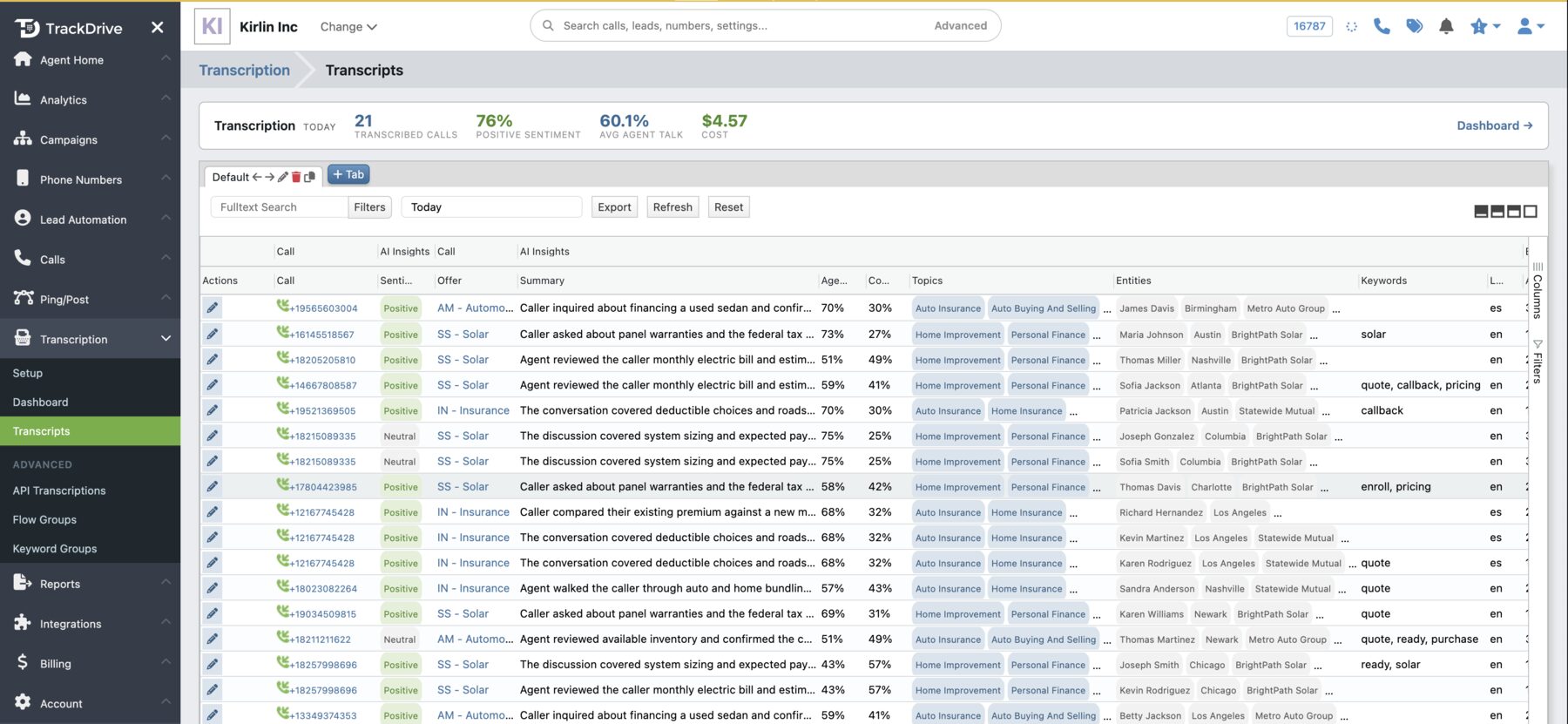Expand the Analytics menu
Screen dimensions: 1568x724
[90, 99]
